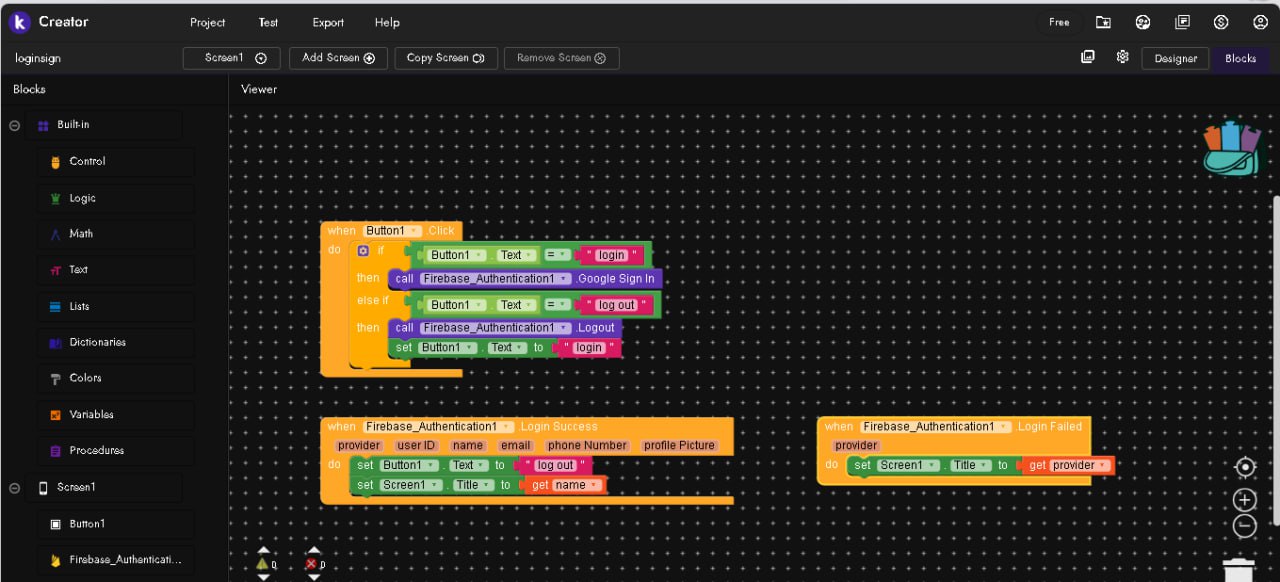Open the project settings gear icon
This screenshot has width=1280, height=582.
(1122, 58)
